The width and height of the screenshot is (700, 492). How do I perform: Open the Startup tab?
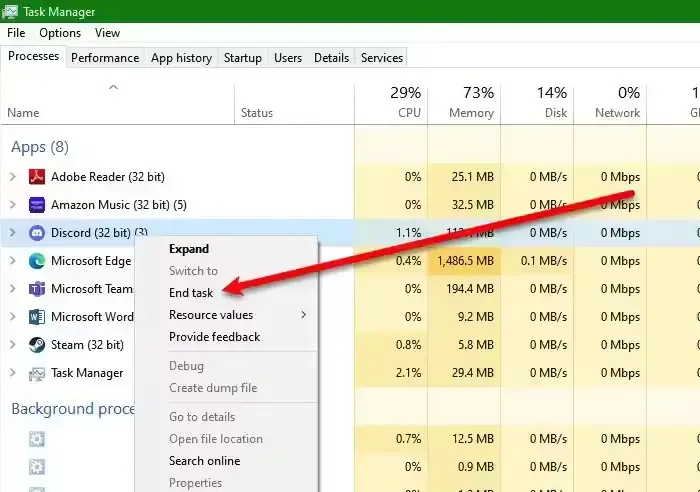[x=242, y=58]
